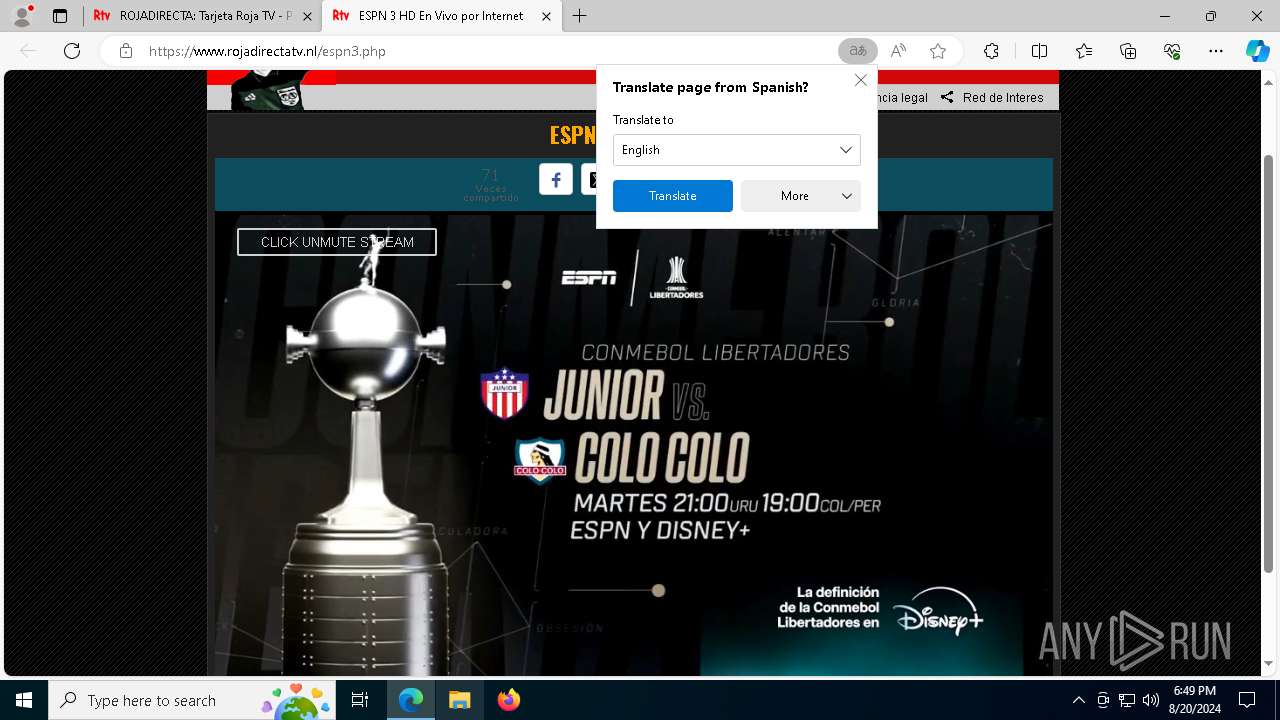1280x720 pixels.
Task: Activate Read aloud icon
Action: tap(898, 51)
